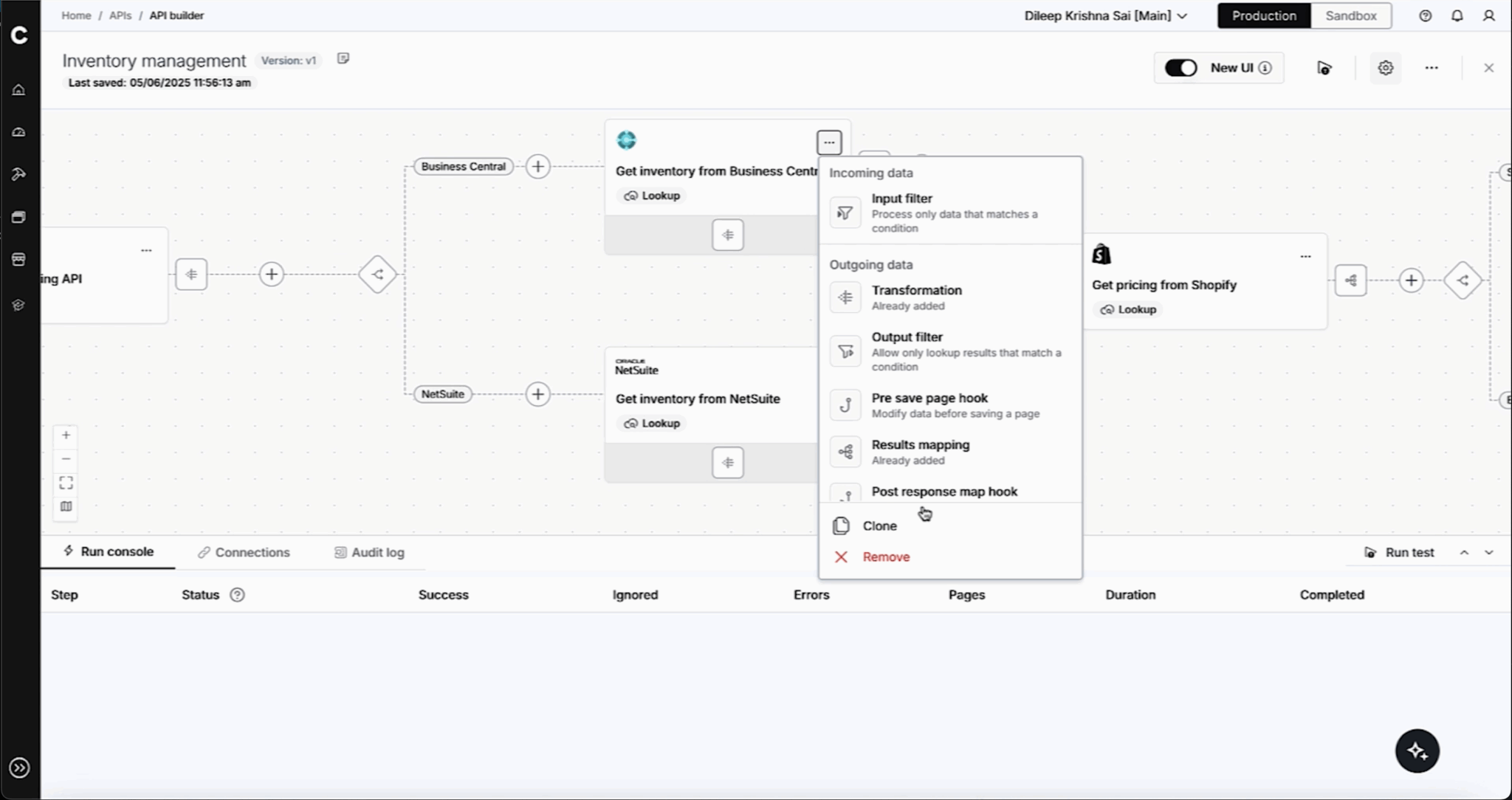Open the marketplace store icon in sidebar

point(18,259)
